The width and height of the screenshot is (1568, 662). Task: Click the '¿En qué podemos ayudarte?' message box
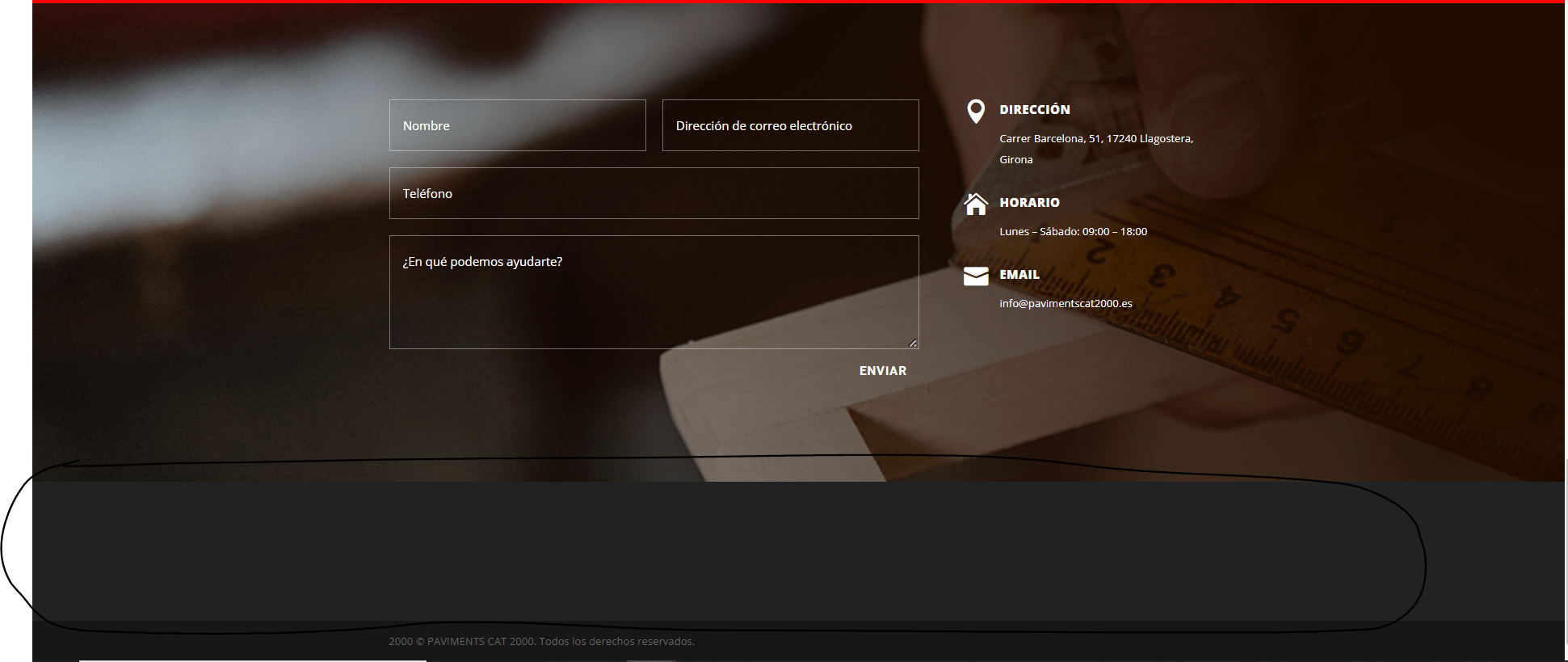(654, 292)
